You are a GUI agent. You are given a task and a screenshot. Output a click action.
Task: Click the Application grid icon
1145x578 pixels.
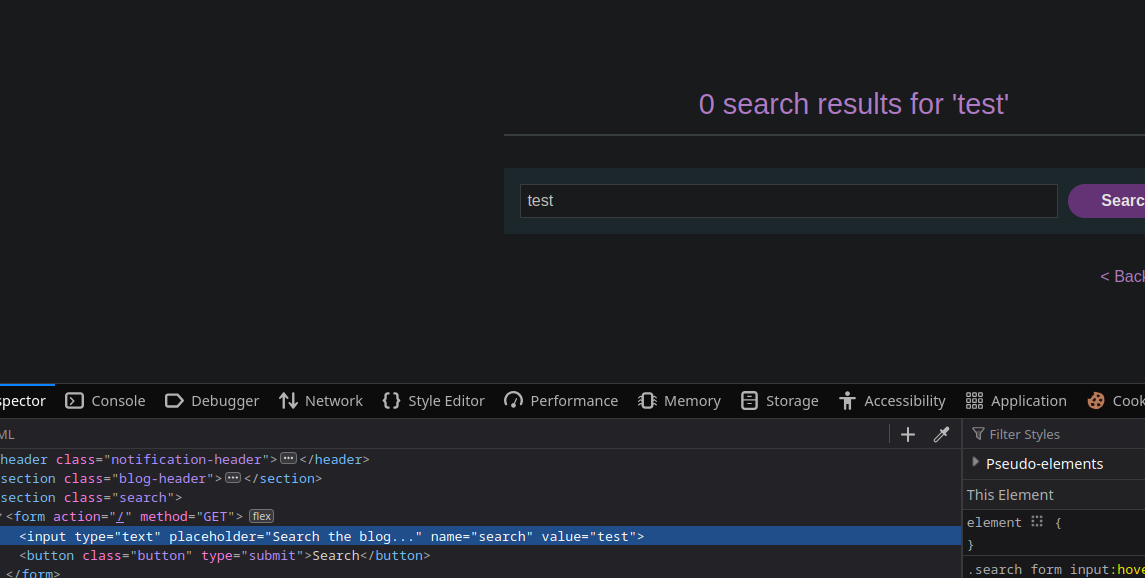point(974,401)
